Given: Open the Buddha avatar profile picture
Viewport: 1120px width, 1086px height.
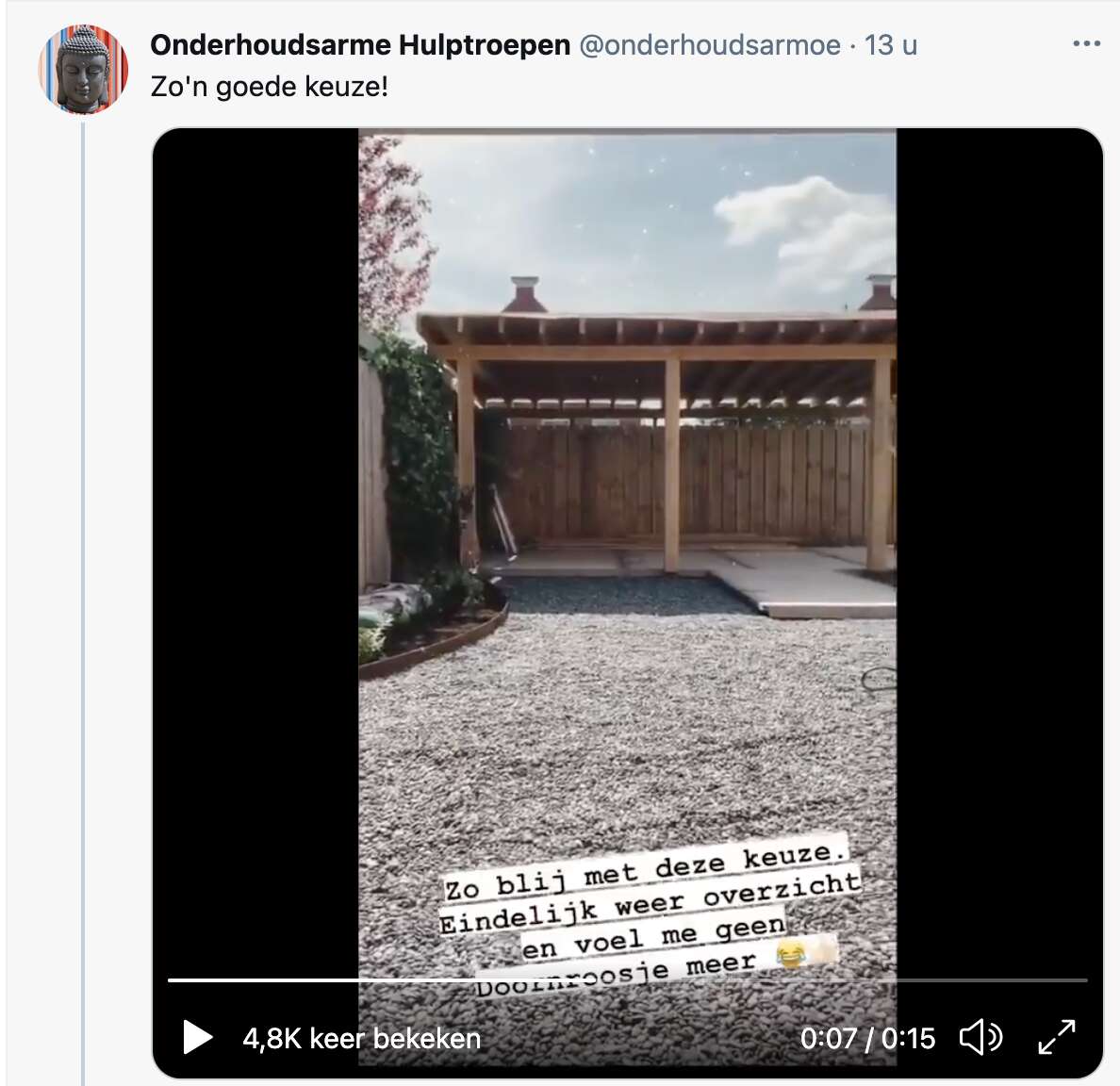Looking at the screenshot, I should (84, 70).
